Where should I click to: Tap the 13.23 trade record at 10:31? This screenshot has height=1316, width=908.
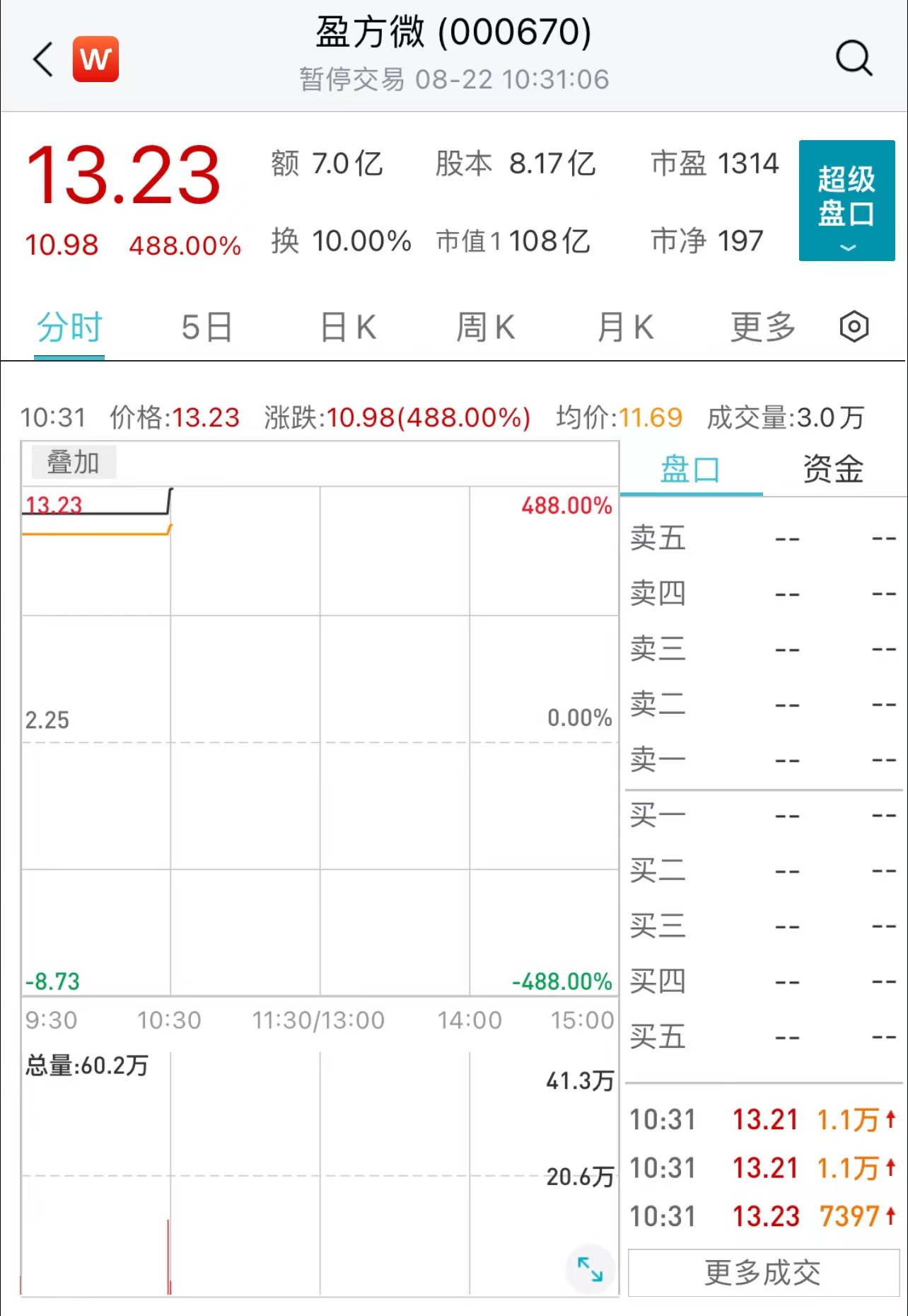(762, 1217)
